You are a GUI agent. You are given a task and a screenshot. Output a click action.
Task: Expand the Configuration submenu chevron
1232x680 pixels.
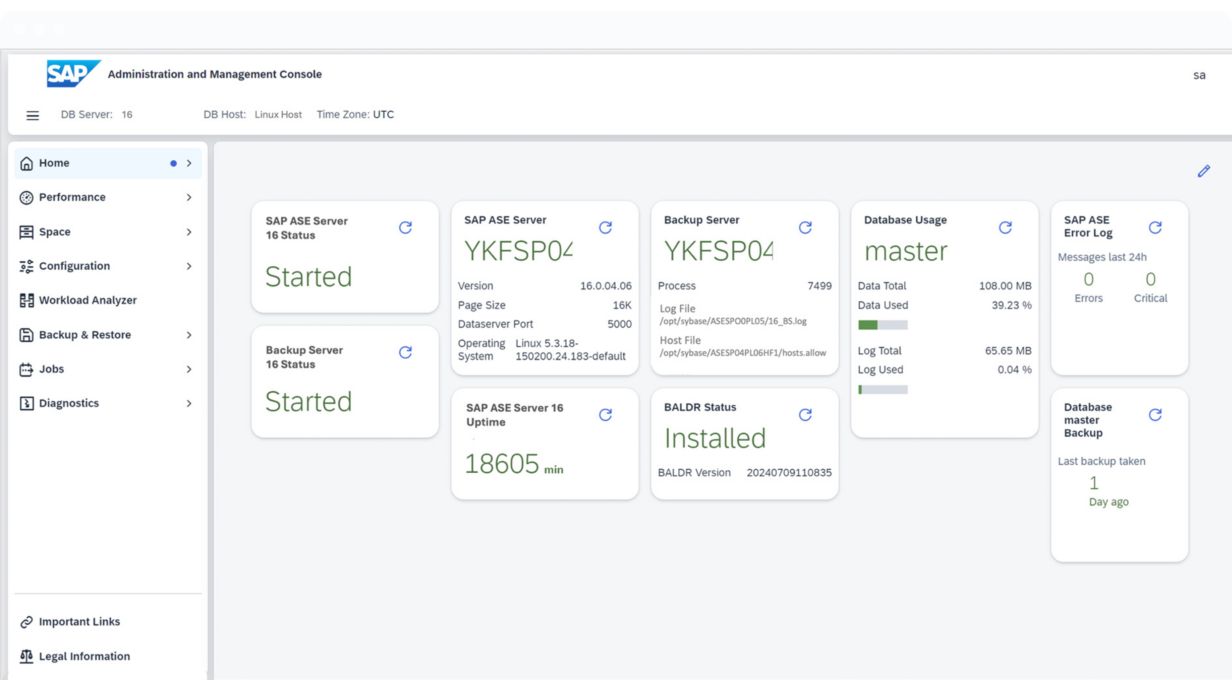click(x=189, y=266)
